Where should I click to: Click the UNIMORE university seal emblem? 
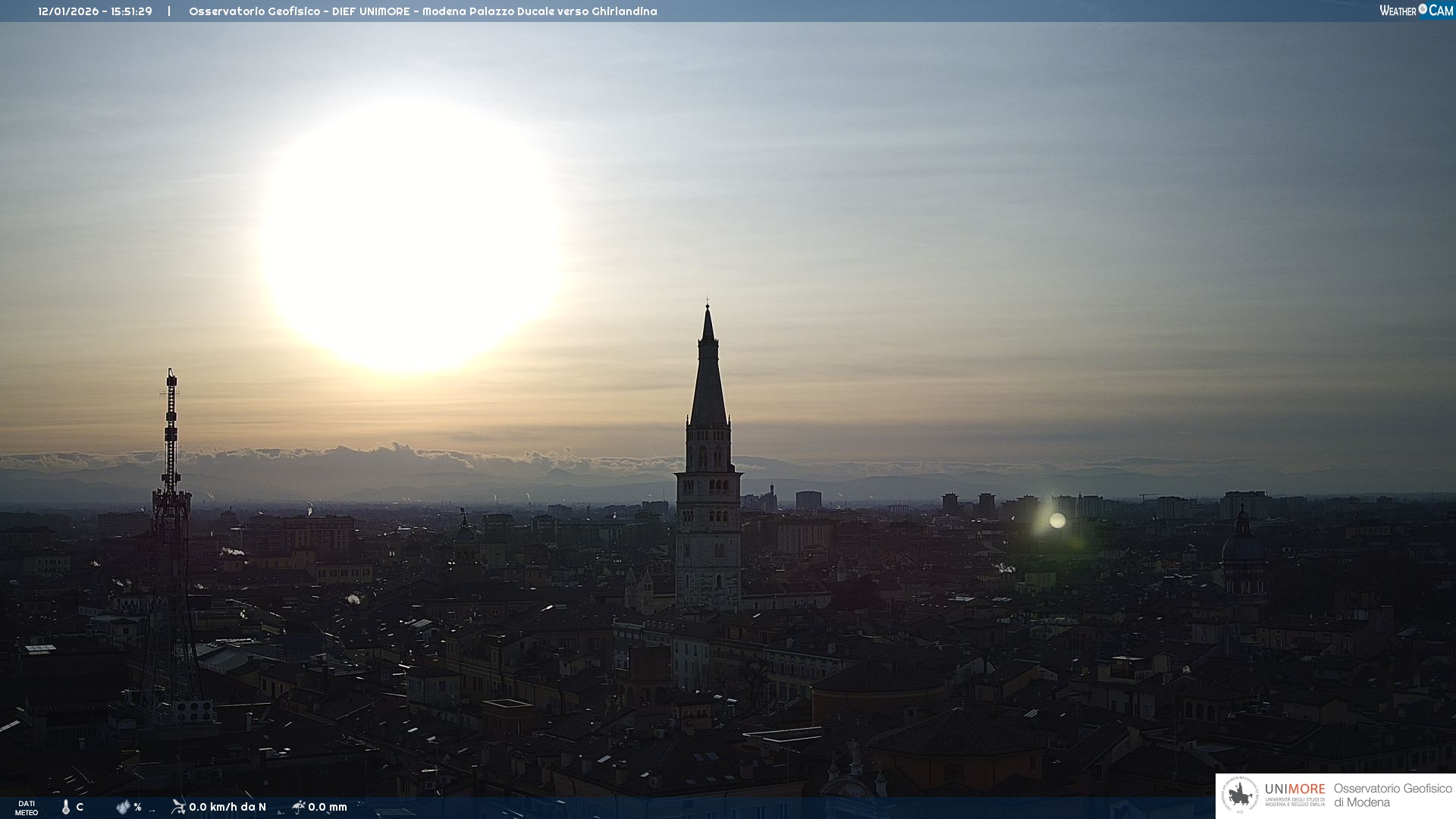pyautogui.click(x=1240, y=795)
